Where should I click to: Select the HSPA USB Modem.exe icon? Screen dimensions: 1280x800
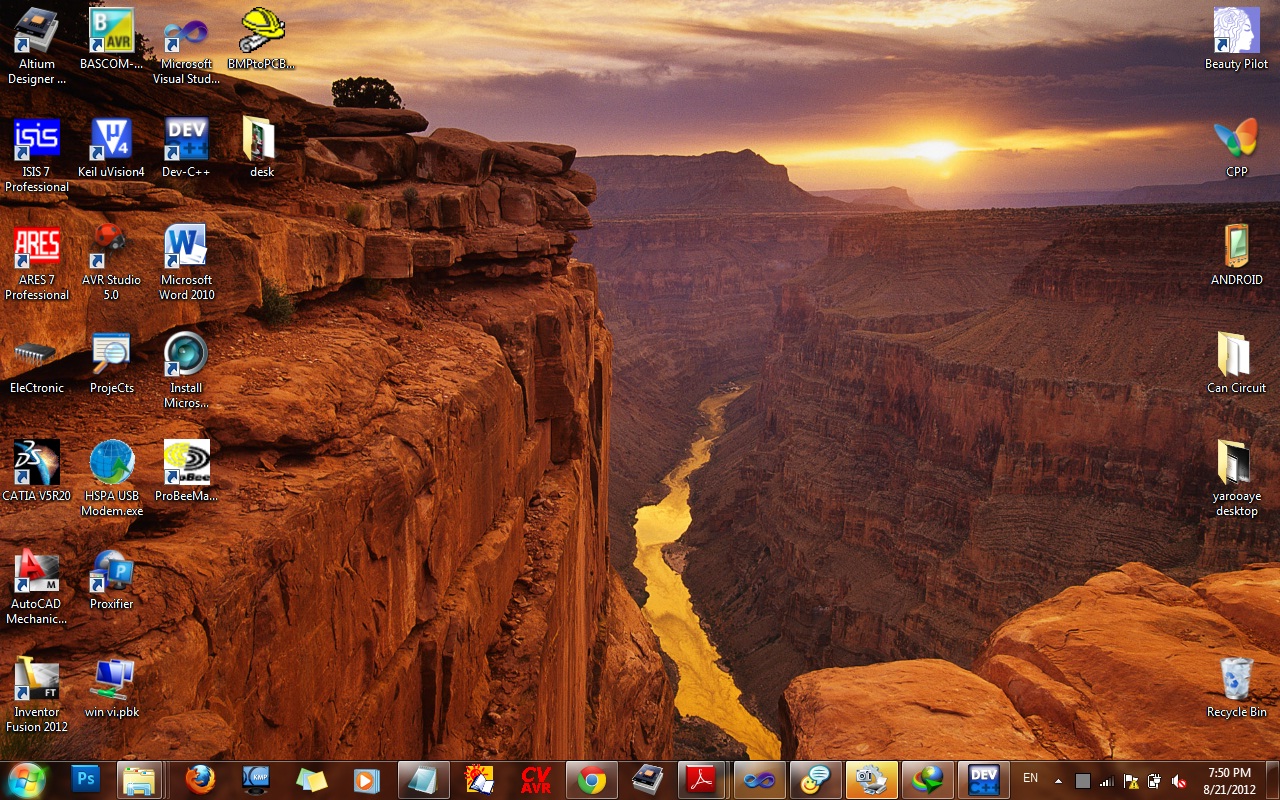tap(111, 479)
